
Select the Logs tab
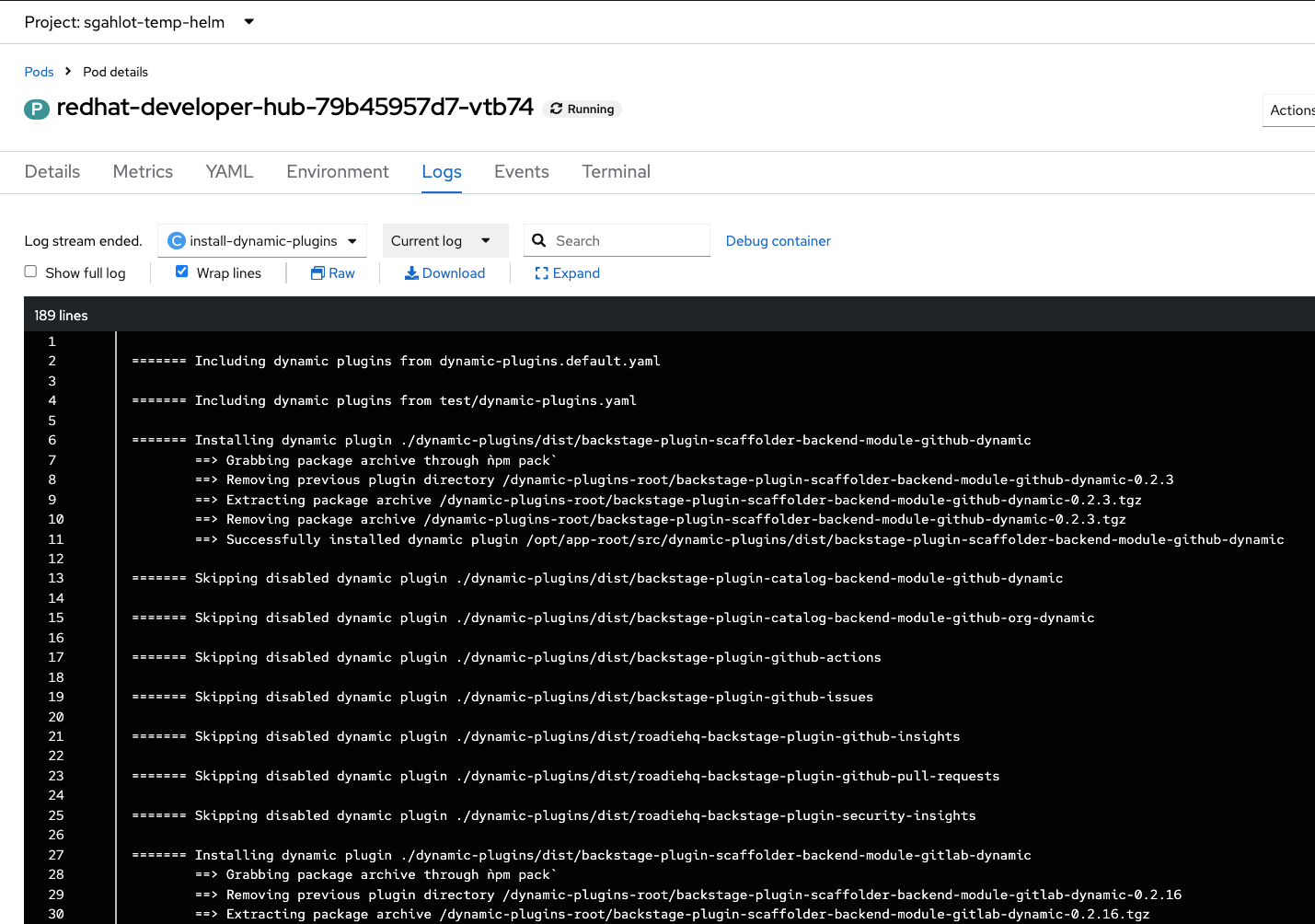pyautogui.click(x=442, y=172)
